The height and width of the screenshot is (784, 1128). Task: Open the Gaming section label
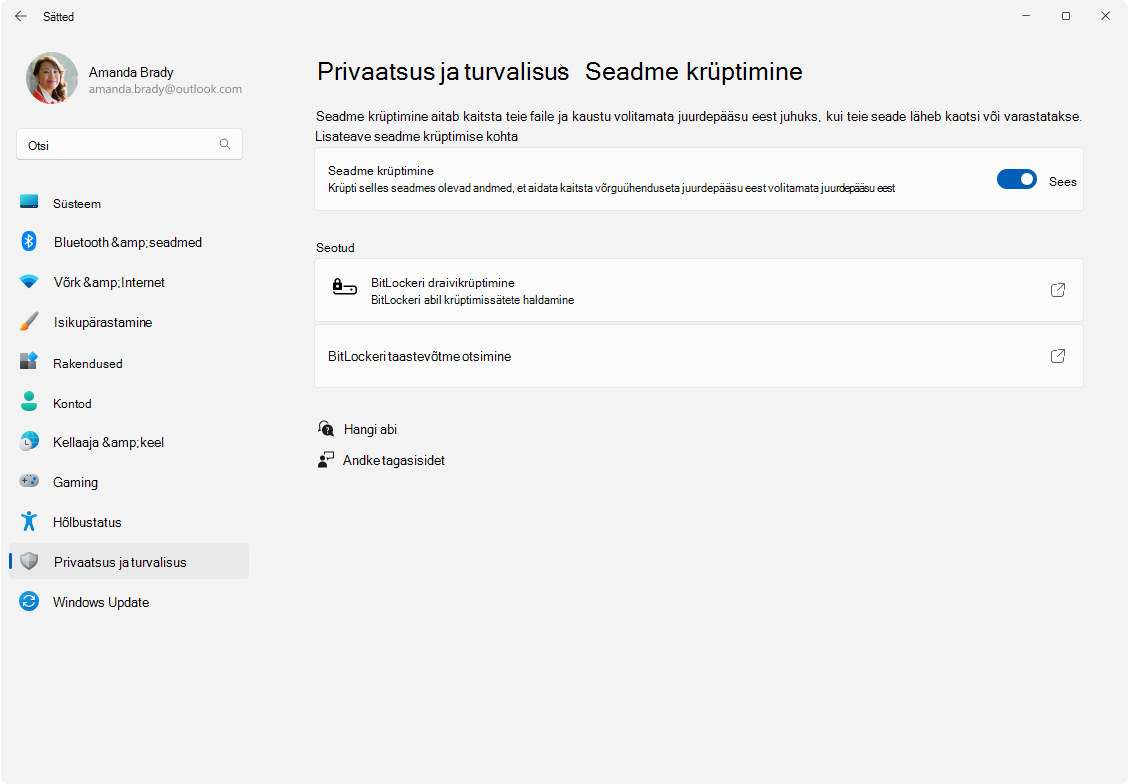pyautogui.click(x=75, y=482)
